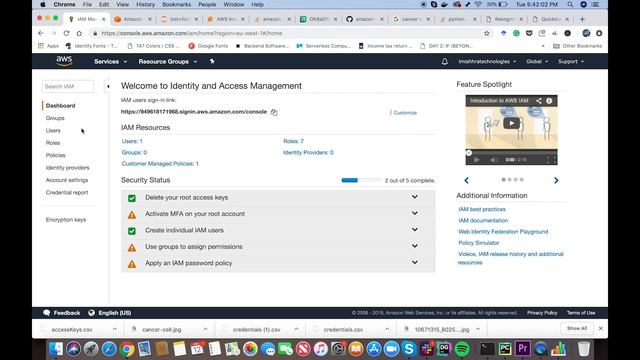640x360 pixels.
Task: Expand Create individual IAM users row
Action: 415,229
